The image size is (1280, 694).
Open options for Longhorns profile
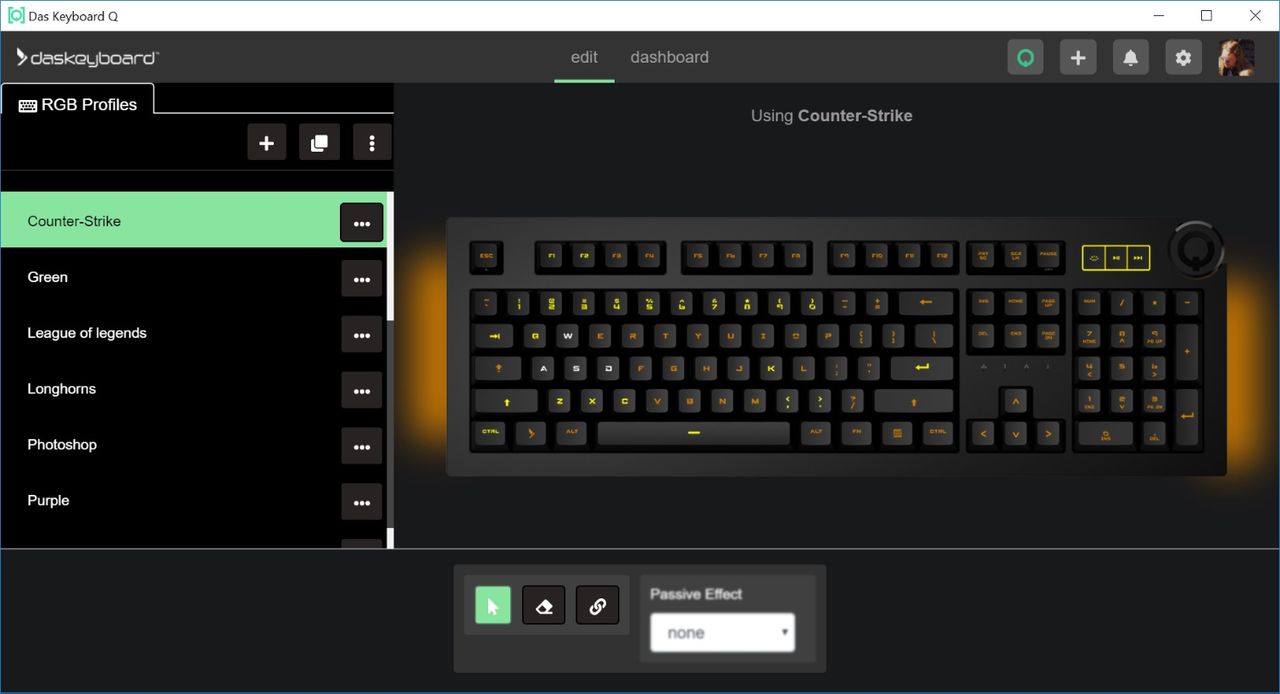point(362,391)
